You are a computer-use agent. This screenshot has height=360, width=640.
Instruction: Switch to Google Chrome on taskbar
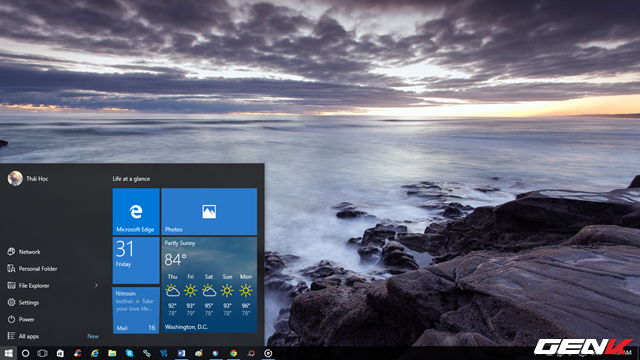point(233,353)
